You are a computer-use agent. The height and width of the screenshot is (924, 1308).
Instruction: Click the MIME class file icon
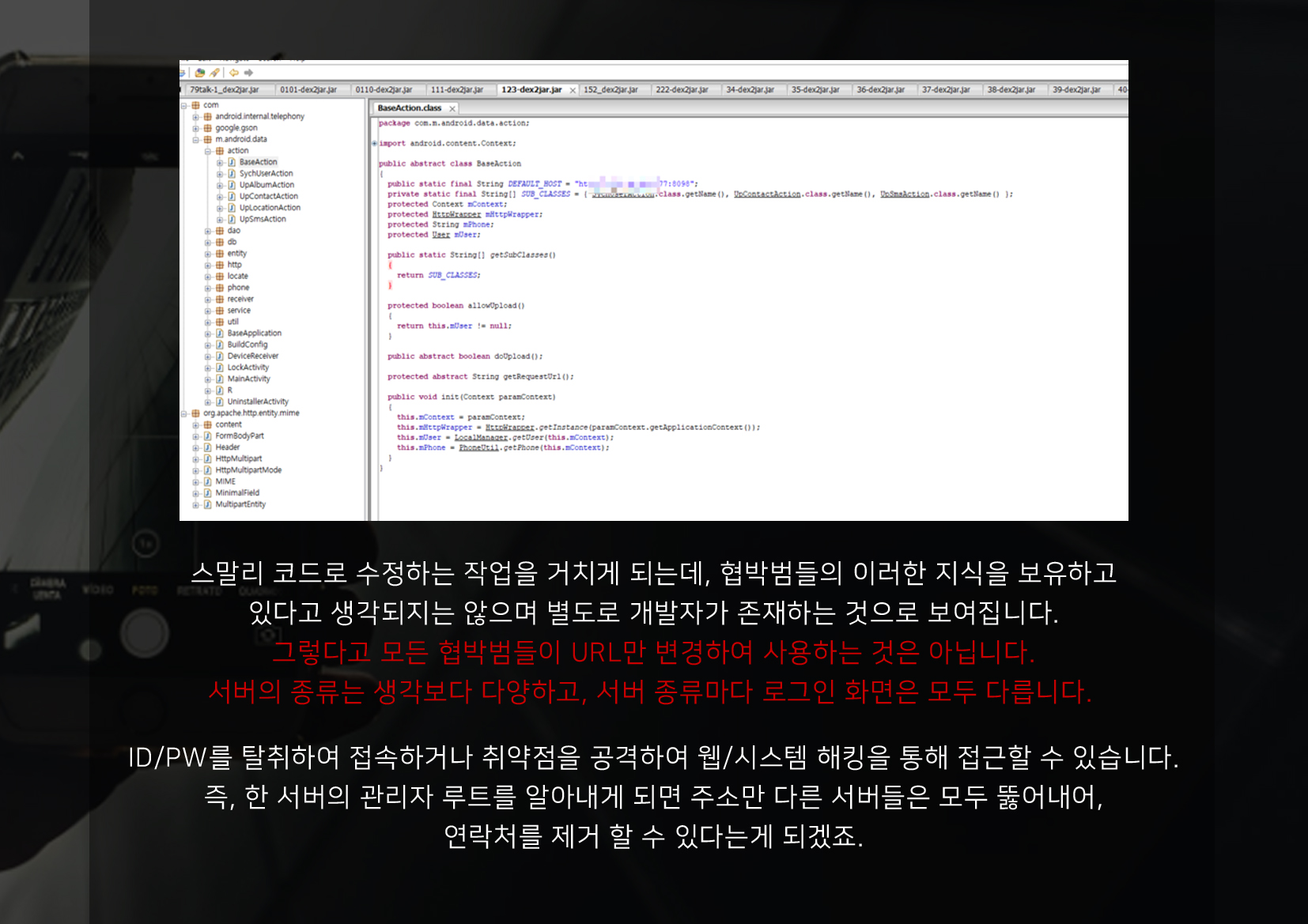pyautogui.click(x=208, y=481)
